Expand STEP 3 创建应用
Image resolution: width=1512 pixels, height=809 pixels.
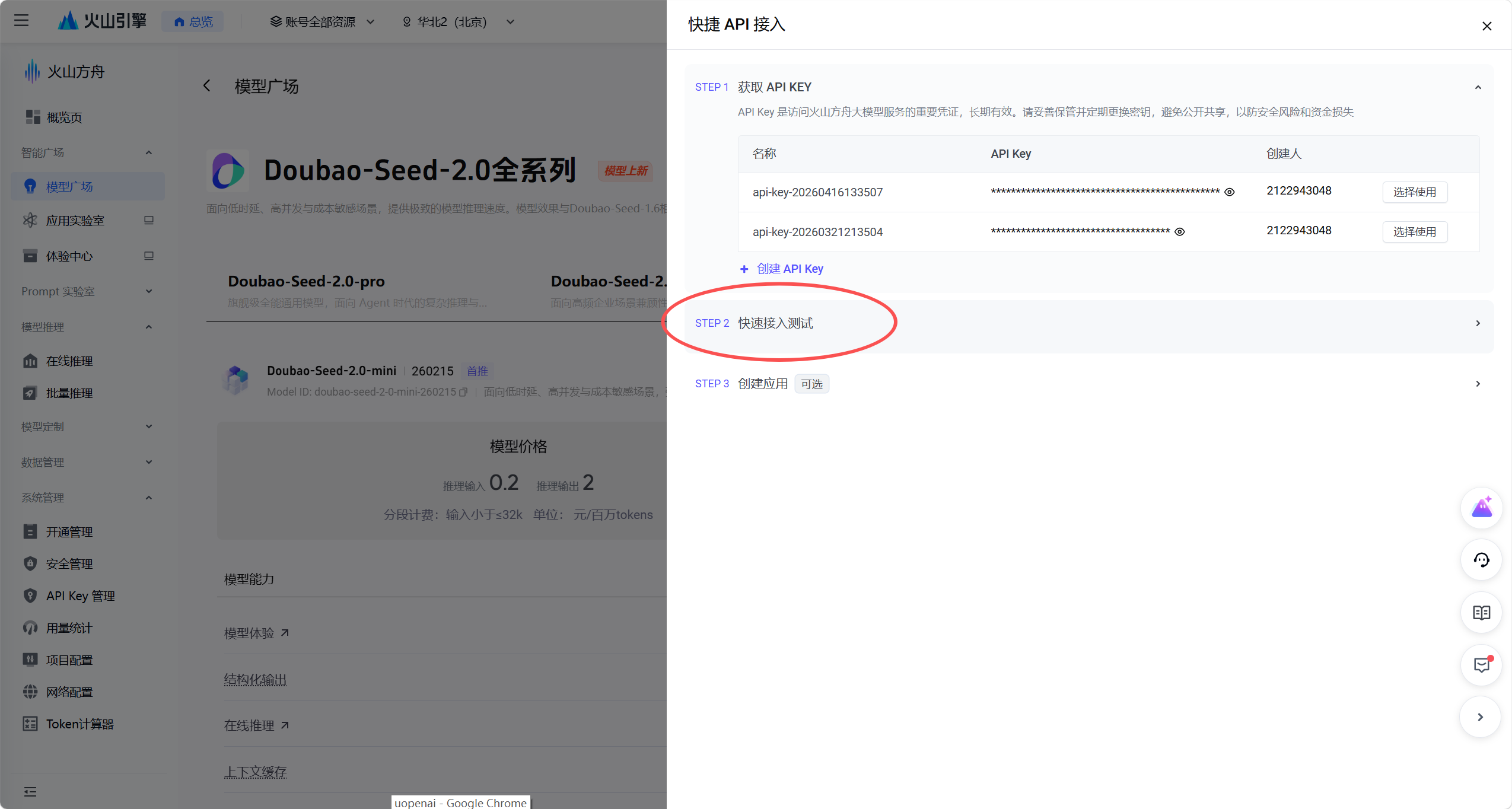(x=1088, y=384)
